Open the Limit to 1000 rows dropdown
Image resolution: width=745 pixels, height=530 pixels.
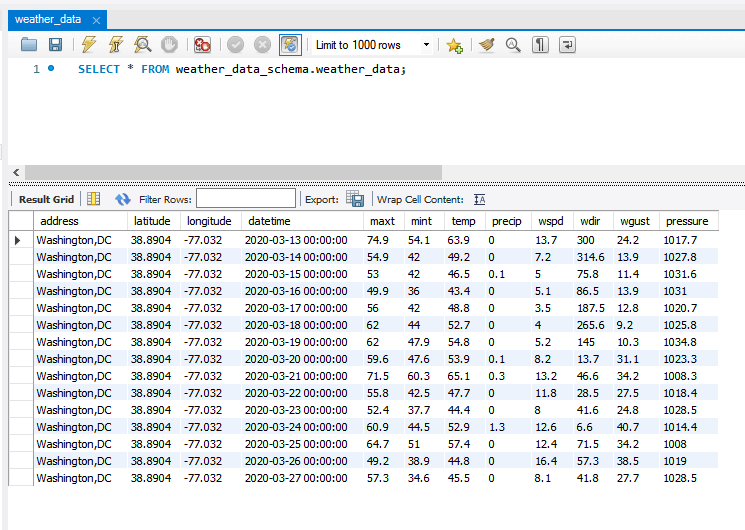[427, 45]
